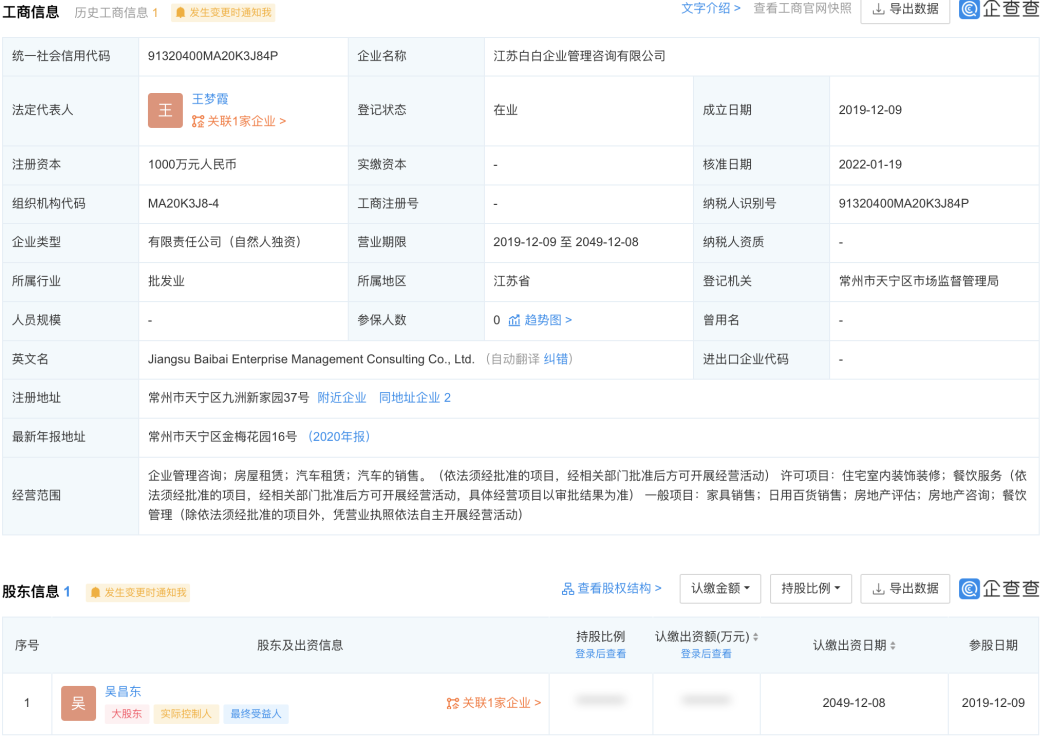View 查看工商官网快照
1050x744 pixels.
[x=802, y=8]
